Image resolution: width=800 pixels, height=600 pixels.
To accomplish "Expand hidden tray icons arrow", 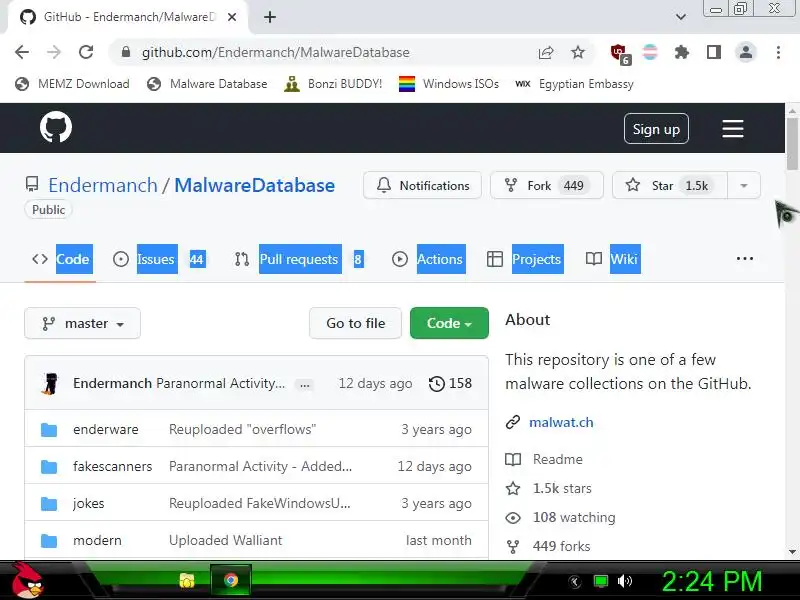I will [574, 581].
